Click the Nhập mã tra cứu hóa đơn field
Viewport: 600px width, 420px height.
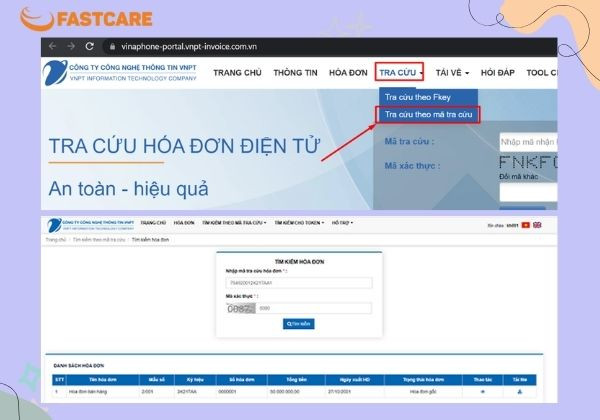pos(299,283)
